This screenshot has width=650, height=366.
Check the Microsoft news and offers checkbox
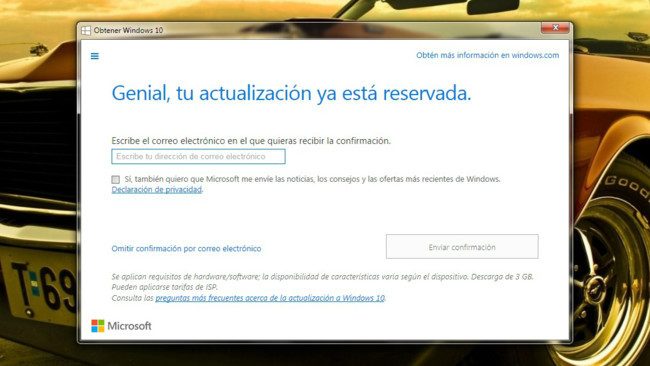coord(116,179)
